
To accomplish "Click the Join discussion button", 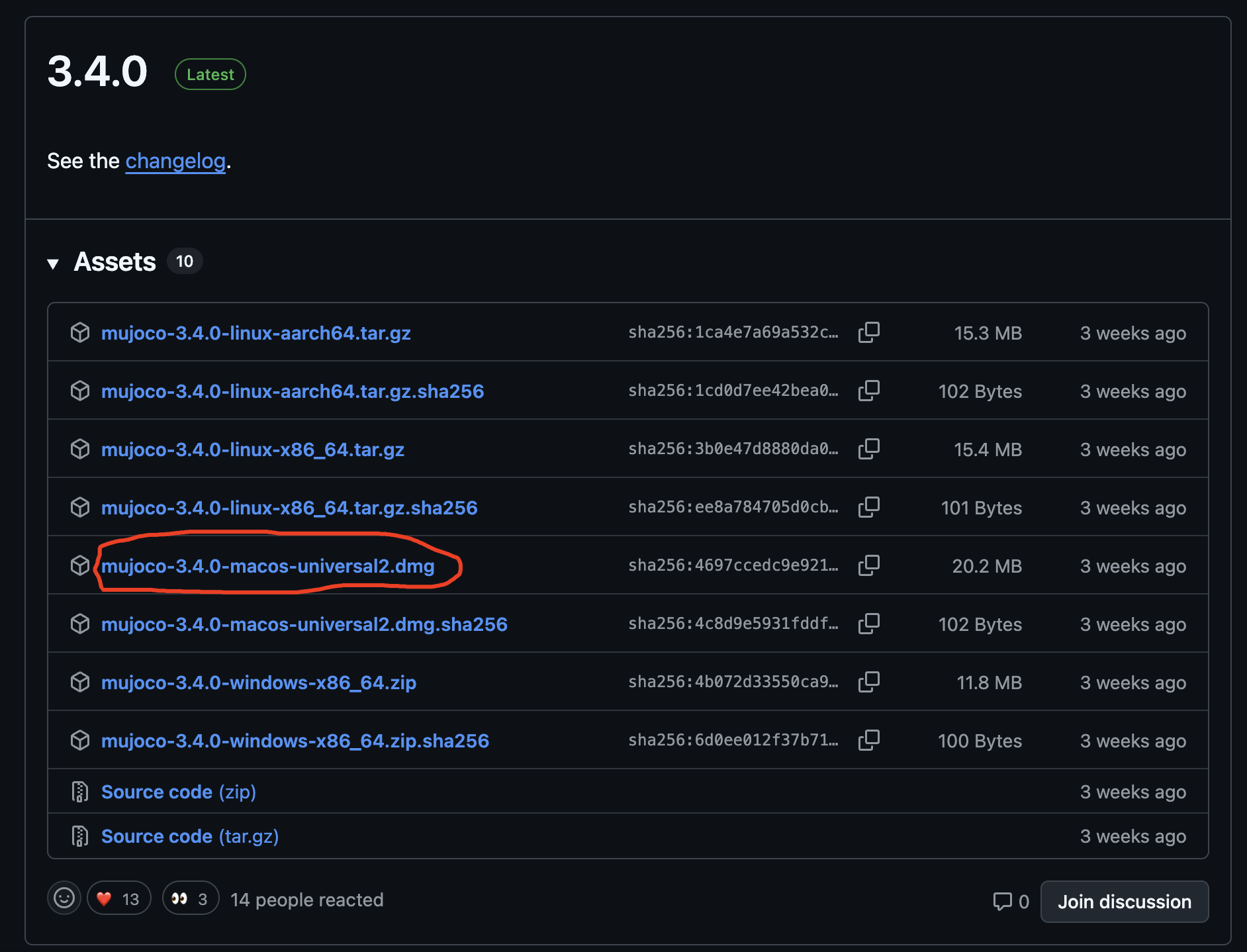I will 1125,902.
